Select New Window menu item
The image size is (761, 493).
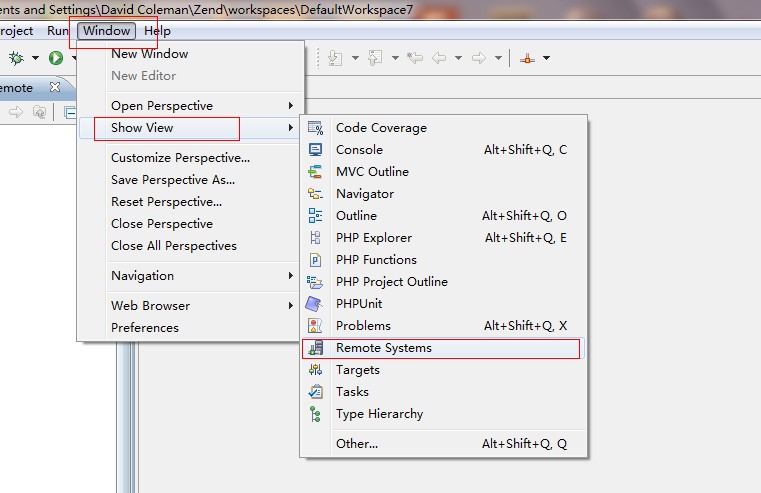[x=189, y=54]
